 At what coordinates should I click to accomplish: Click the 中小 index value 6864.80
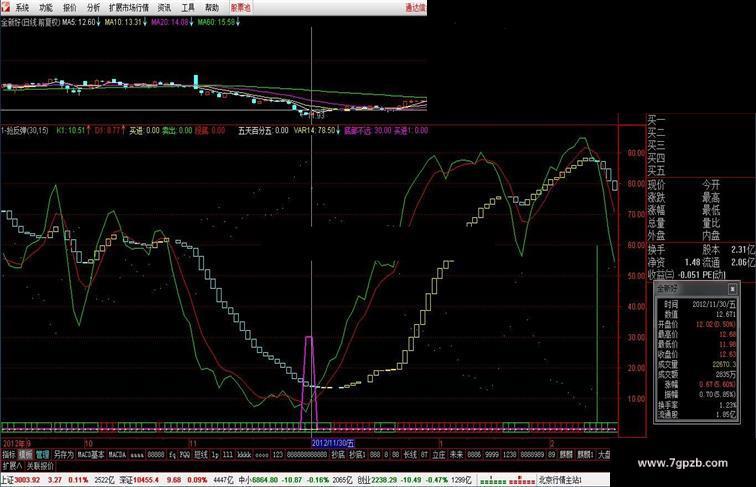point(265,480)
